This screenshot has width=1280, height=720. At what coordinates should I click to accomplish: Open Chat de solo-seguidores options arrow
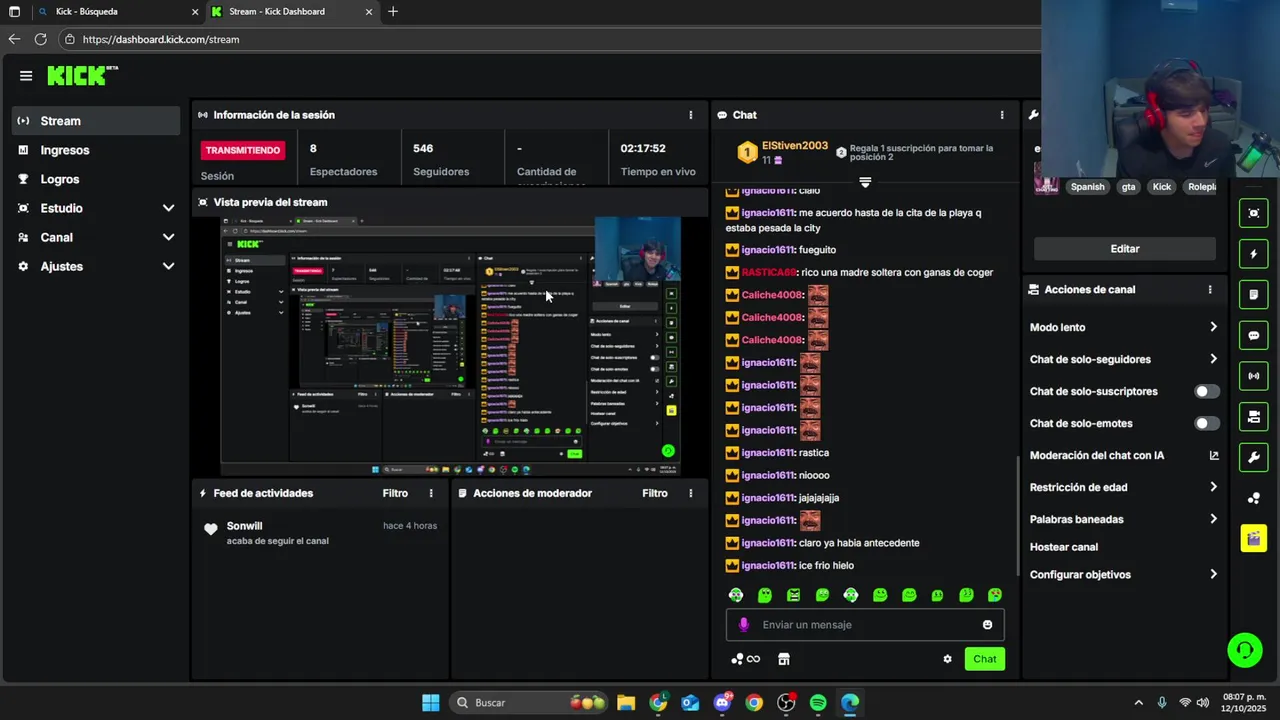pos(1213,359)
